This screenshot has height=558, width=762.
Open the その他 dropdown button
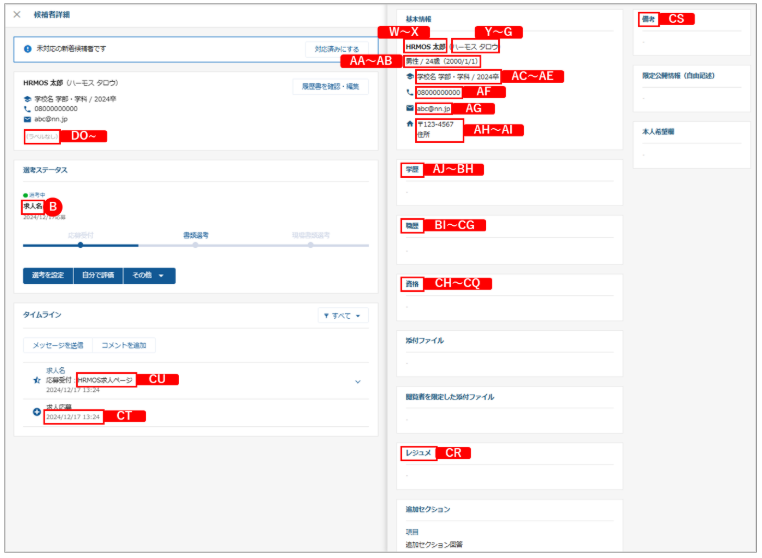pos(149,276)
